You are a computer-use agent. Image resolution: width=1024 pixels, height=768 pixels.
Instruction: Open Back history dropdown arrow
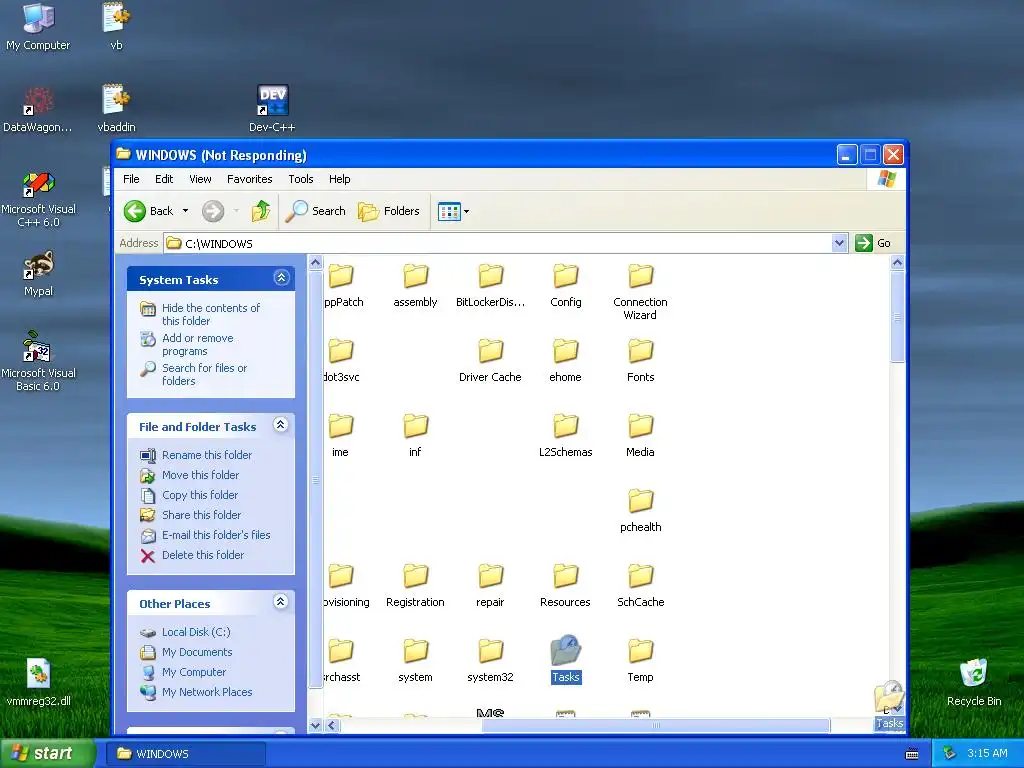tap(185, 211)
